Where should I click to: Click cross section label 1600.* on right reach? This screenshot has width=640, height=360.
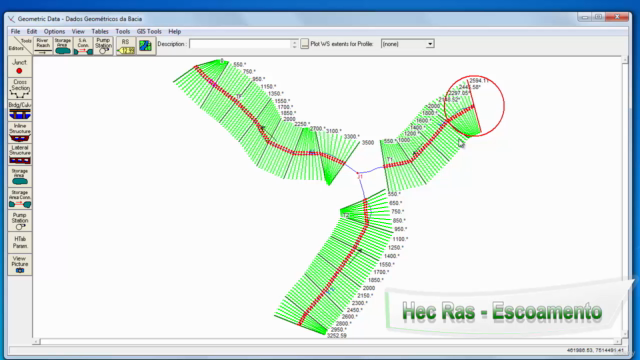pyautogui.click(x=424, y=120)
